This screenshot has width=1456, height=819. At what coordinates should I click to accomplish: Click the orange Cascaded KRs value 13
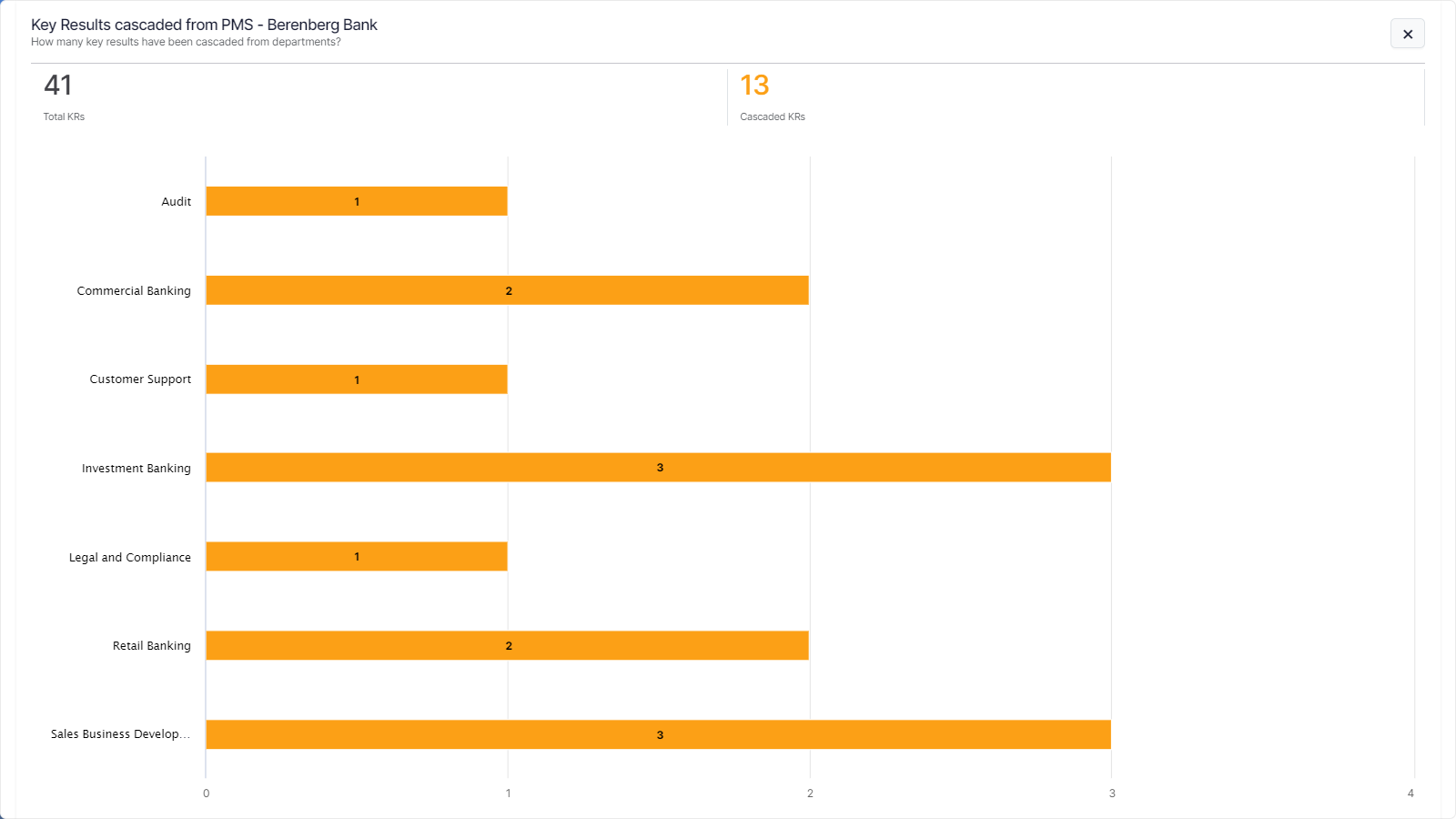754,86
